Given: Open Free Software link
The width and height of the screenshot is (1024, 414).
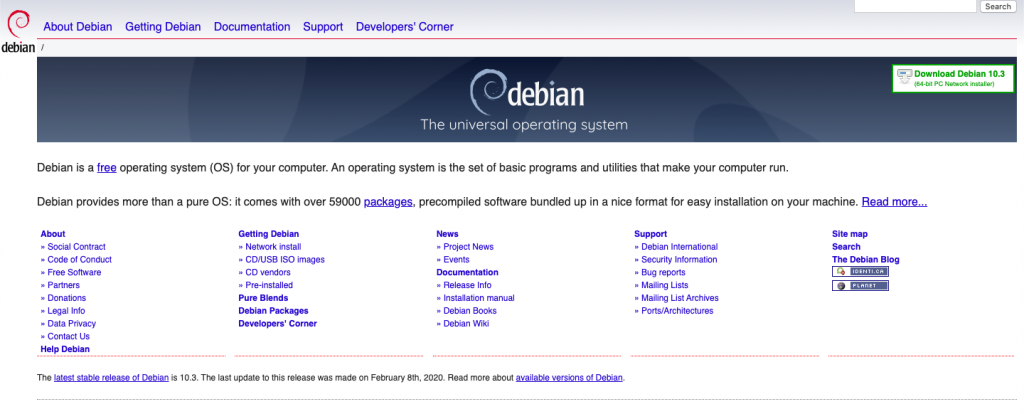Looking at the screenshot, I should click(x=74, y=272).
